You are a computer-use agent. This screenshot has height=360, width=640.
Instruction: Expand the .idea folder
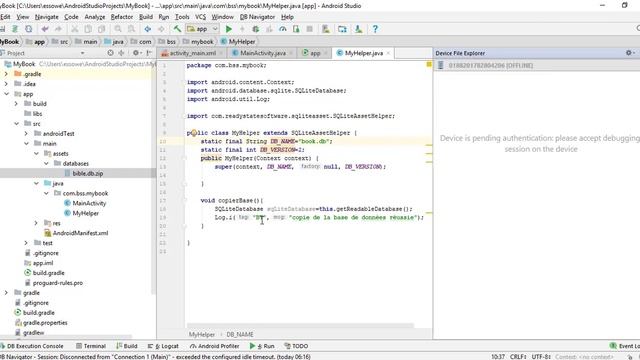pos(6,84)
